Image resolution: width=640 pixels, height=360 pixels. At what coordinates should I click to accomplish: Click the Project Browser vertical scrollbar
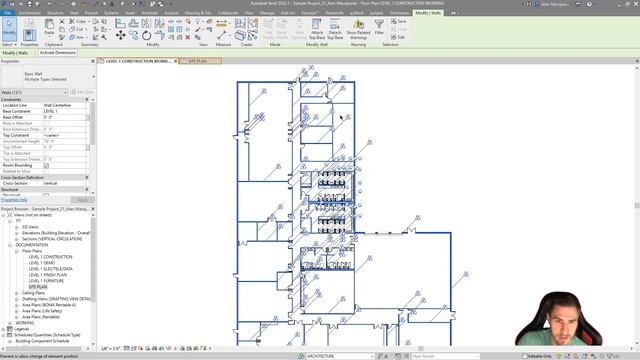[x=93, y=261]
